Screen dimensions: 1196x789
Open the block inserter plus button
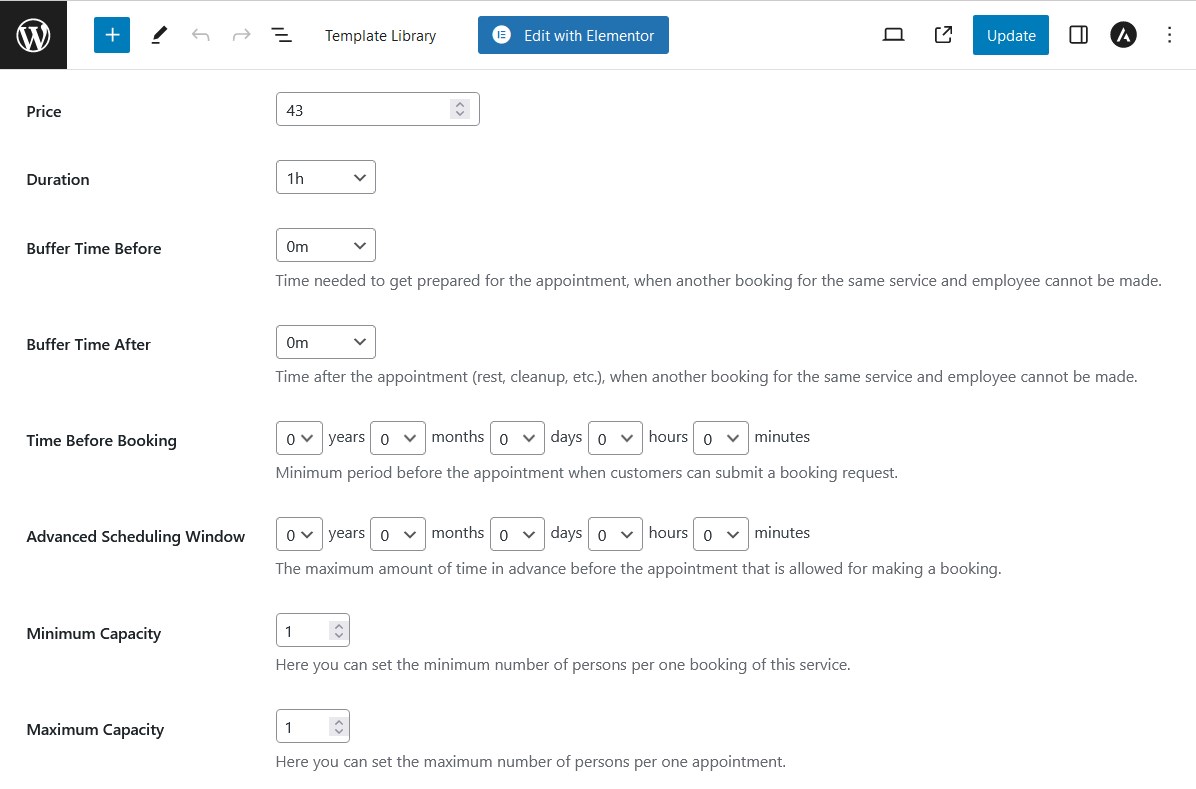[112, 35]
